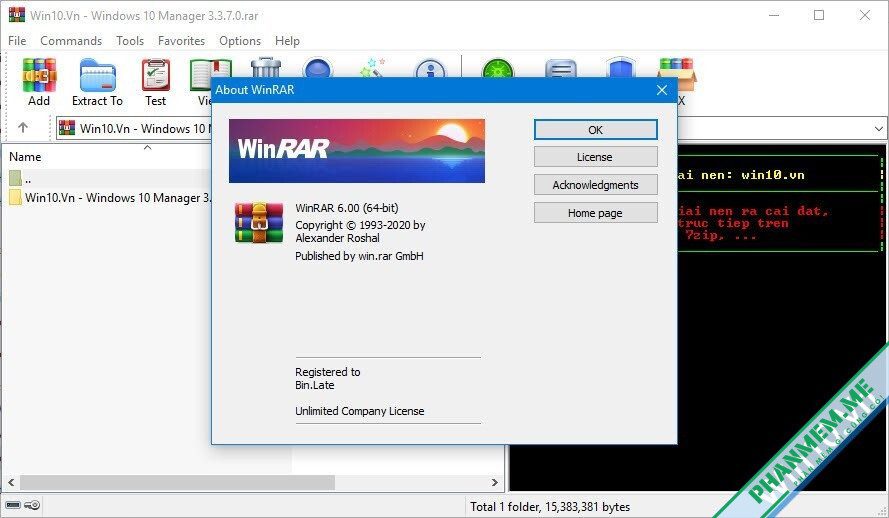Click the License button

(x=595, y=157)
